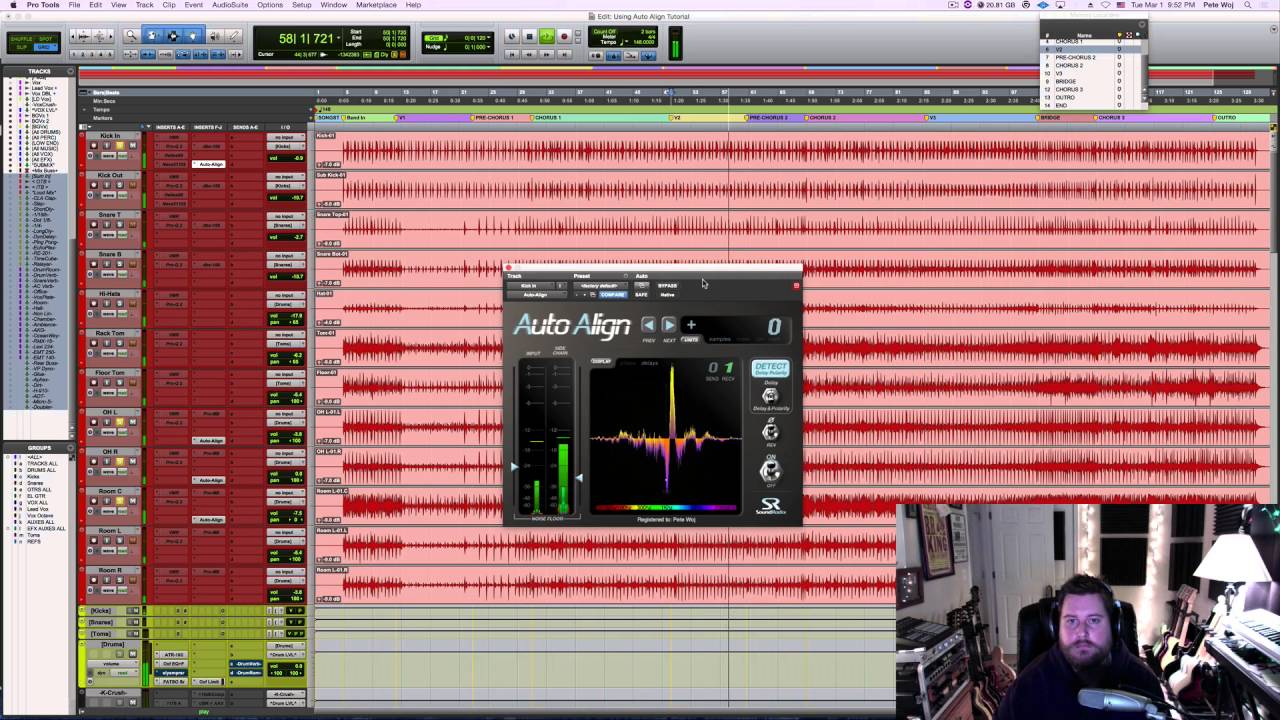The height and width of the screenshot is (720, 1280).
Task: Select the Pencil tool
Action: 234,36
